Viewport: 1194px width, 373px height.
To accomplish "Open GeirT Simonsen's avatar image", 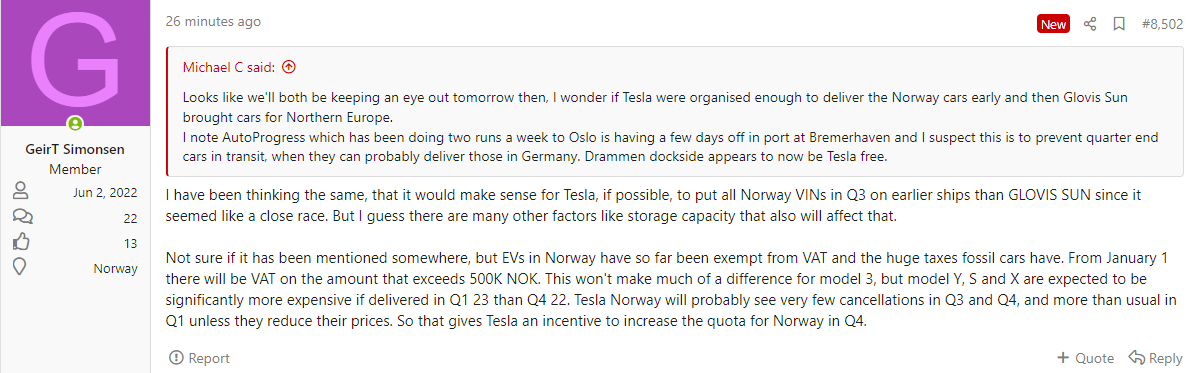I will click(x=75, y=63).
